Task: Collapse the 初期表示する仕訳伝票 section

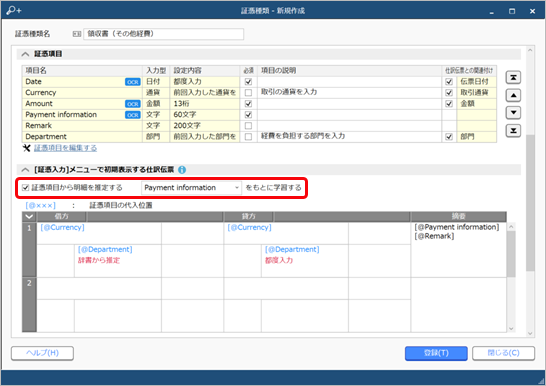Action: (25, 170)
